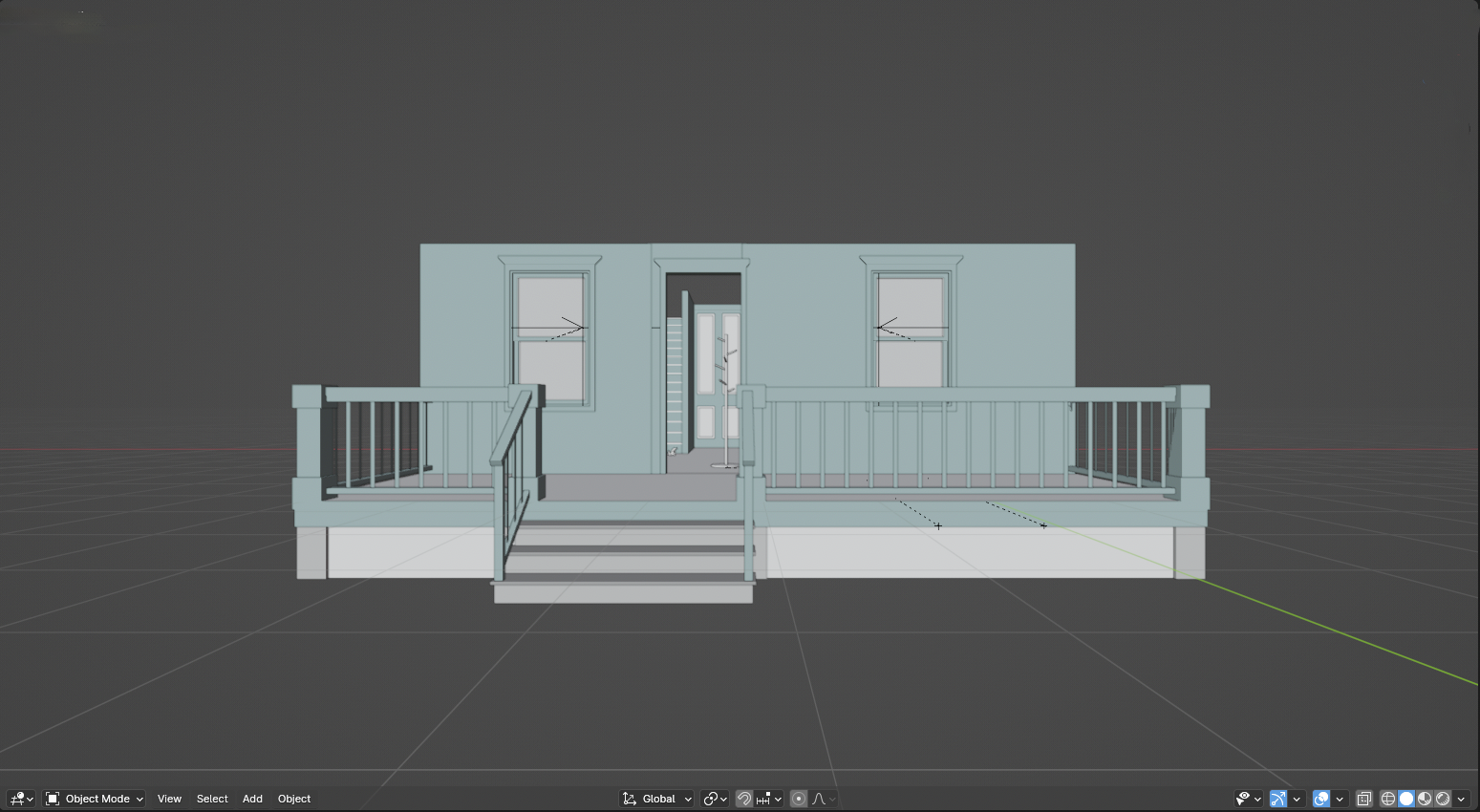Open the View menu

(169, 799)
